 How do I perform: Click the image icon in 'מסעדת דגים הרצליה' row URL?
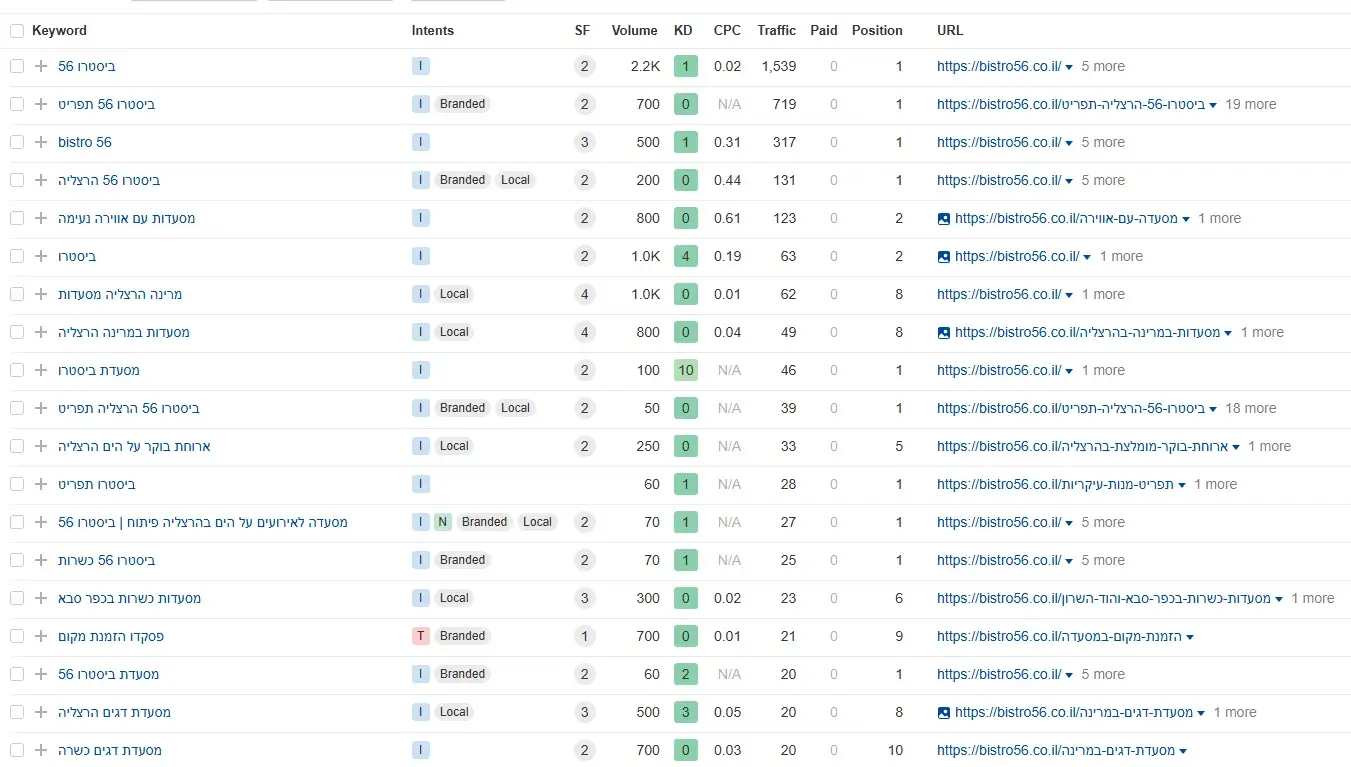(944, 712)
